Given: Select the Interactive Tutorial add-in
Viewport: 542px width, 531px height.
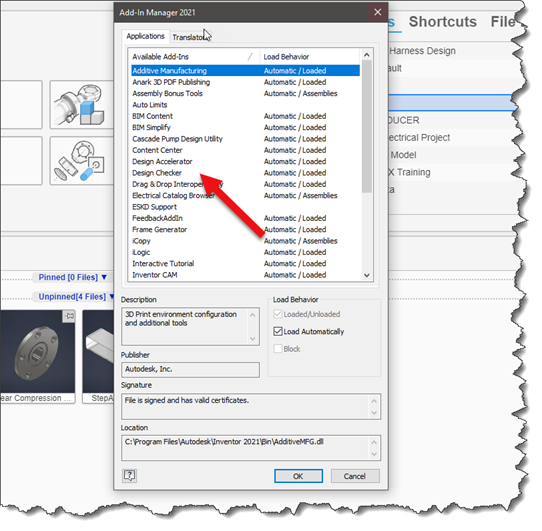Looking at the screenshot, I should click(245, 263).
